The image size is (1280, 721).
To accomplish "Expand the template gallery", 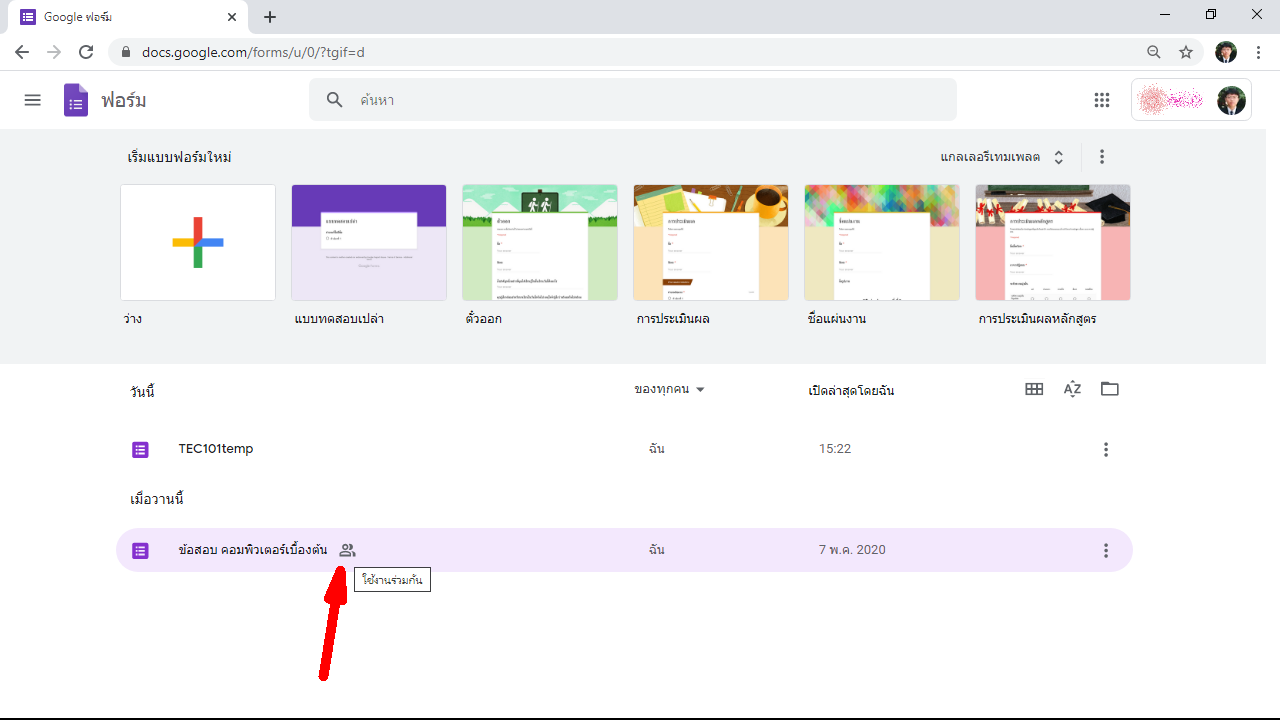I will [1002, 157].
